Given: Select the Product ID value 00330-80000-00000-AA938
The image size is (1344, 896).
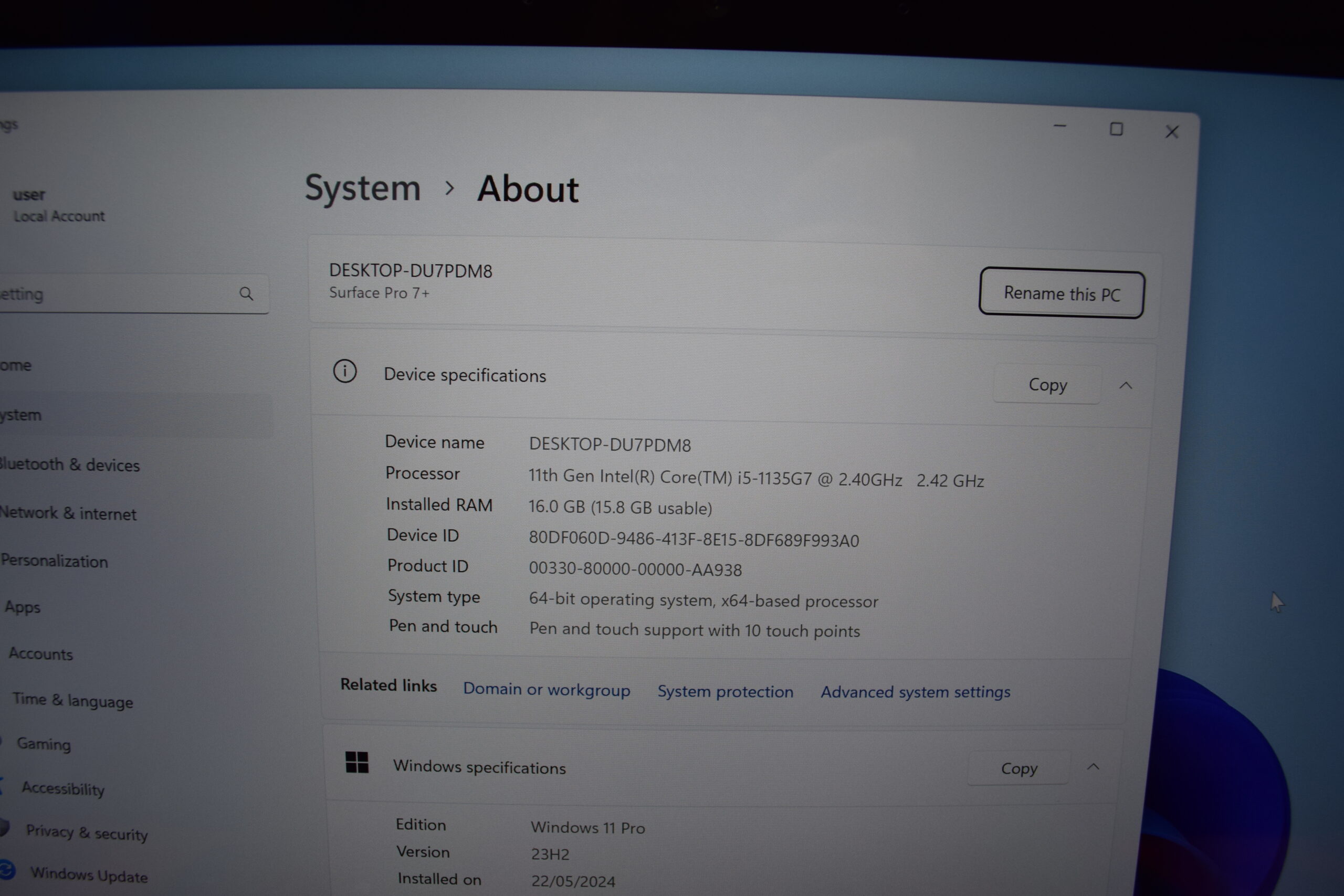Looking at the screenshot, I should pyautogui.click(x=635, y=568).
